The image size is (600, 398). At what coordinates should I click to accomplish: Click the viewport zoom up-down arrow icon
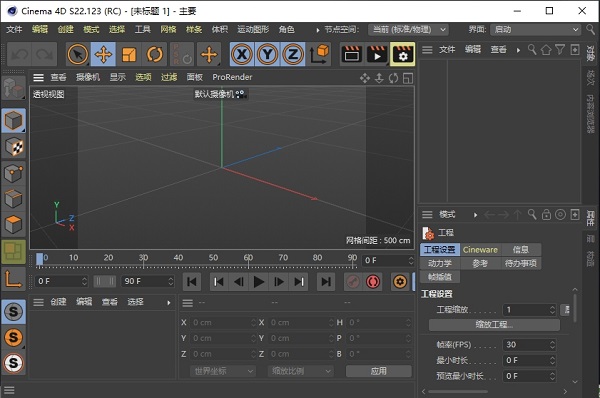tap(379, 78)
